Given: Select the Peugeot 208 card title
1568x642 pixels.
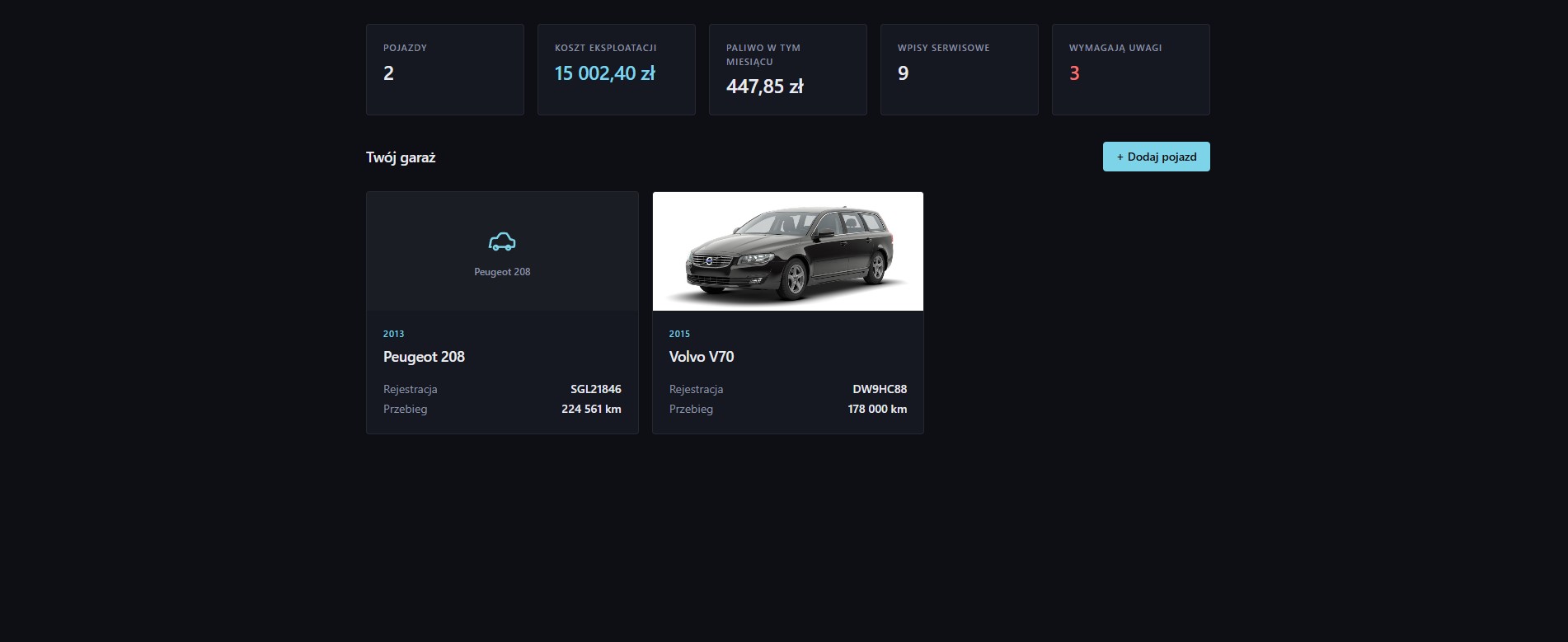Looking at the screenshot, I should [424, 357].
